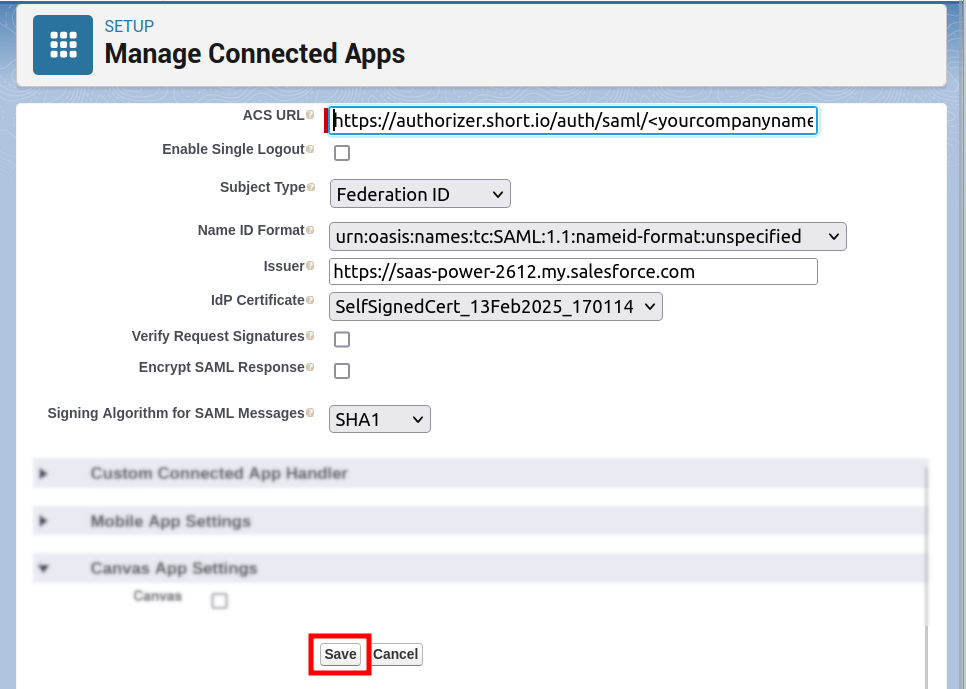Open the Signing Algorithm SHA1 dropdown
The width and height of the screenshot is (966, 689).
(379, 420)
